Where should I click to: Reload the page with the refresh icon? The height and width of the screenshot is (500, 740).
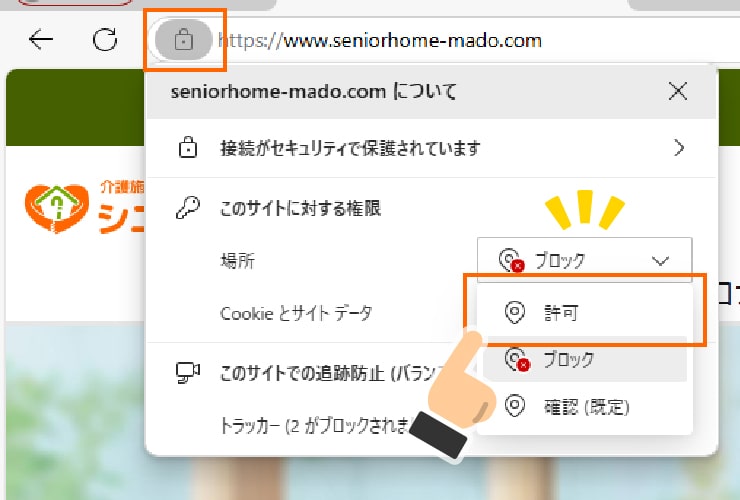[105, 40]
